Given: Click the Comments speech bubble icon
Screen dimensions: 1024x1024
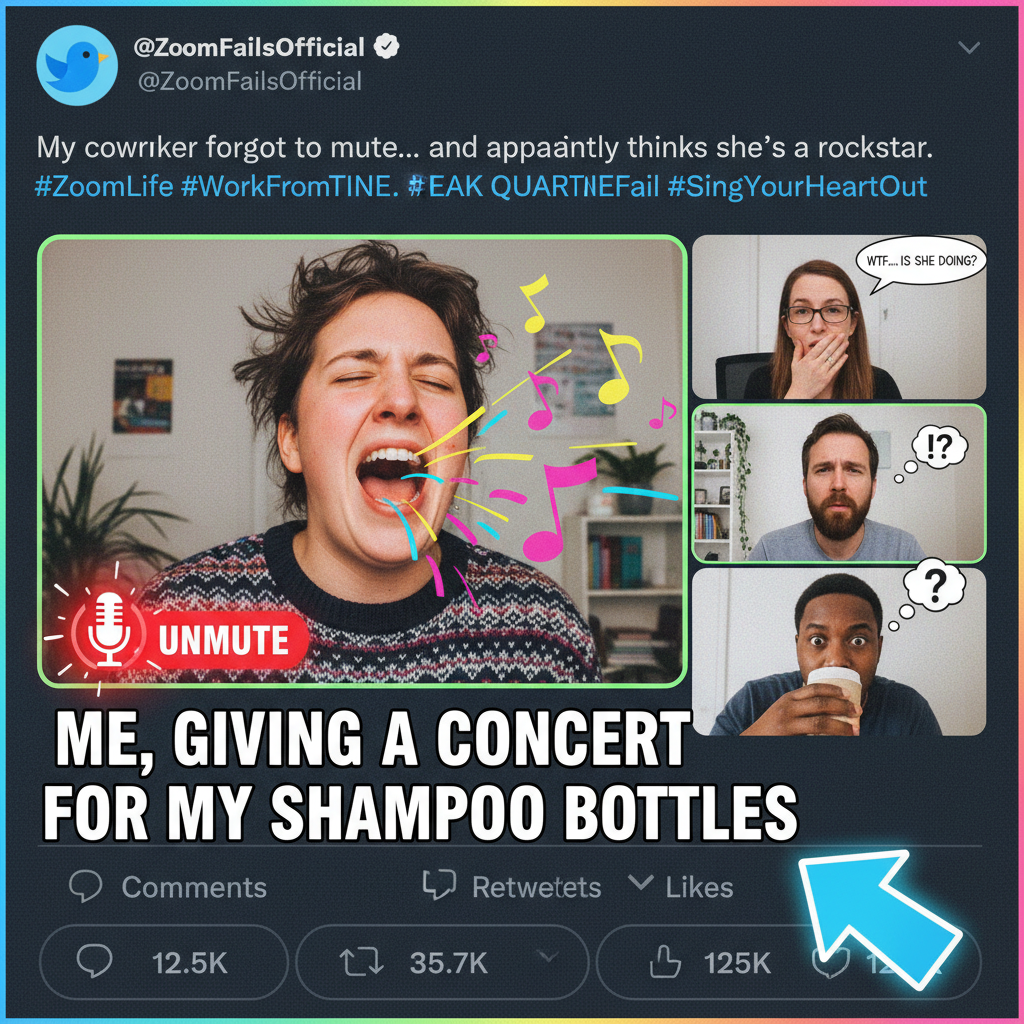Looking at the screenshot, I should coord(86,886).
